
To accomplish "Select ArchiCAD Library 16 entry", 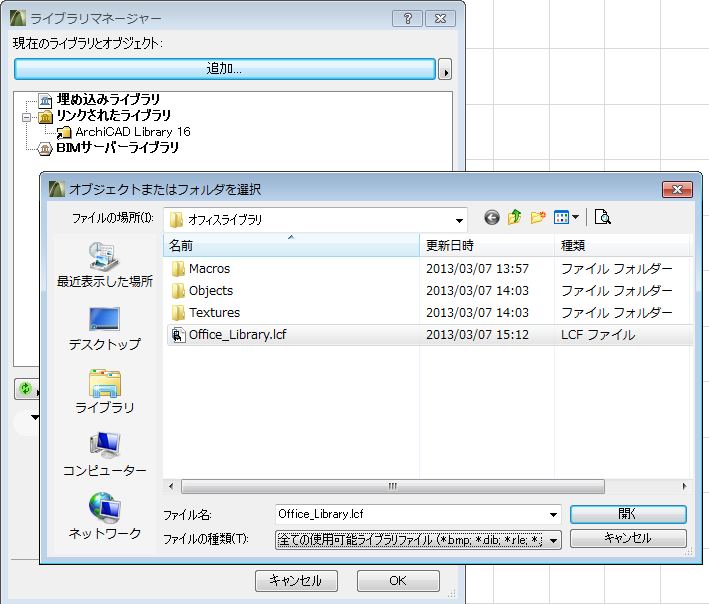I will click(x=133, y=132).
